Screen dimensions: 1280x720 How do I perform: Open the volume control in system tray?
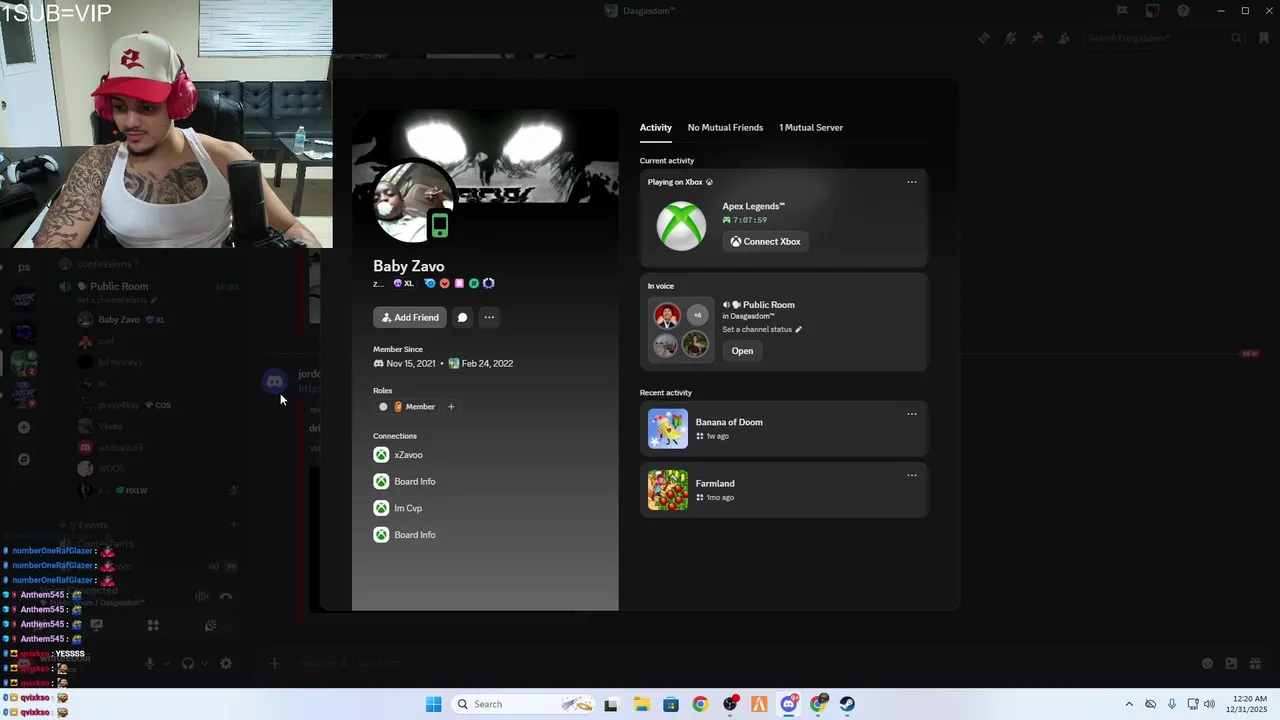tap(1210, 704)
